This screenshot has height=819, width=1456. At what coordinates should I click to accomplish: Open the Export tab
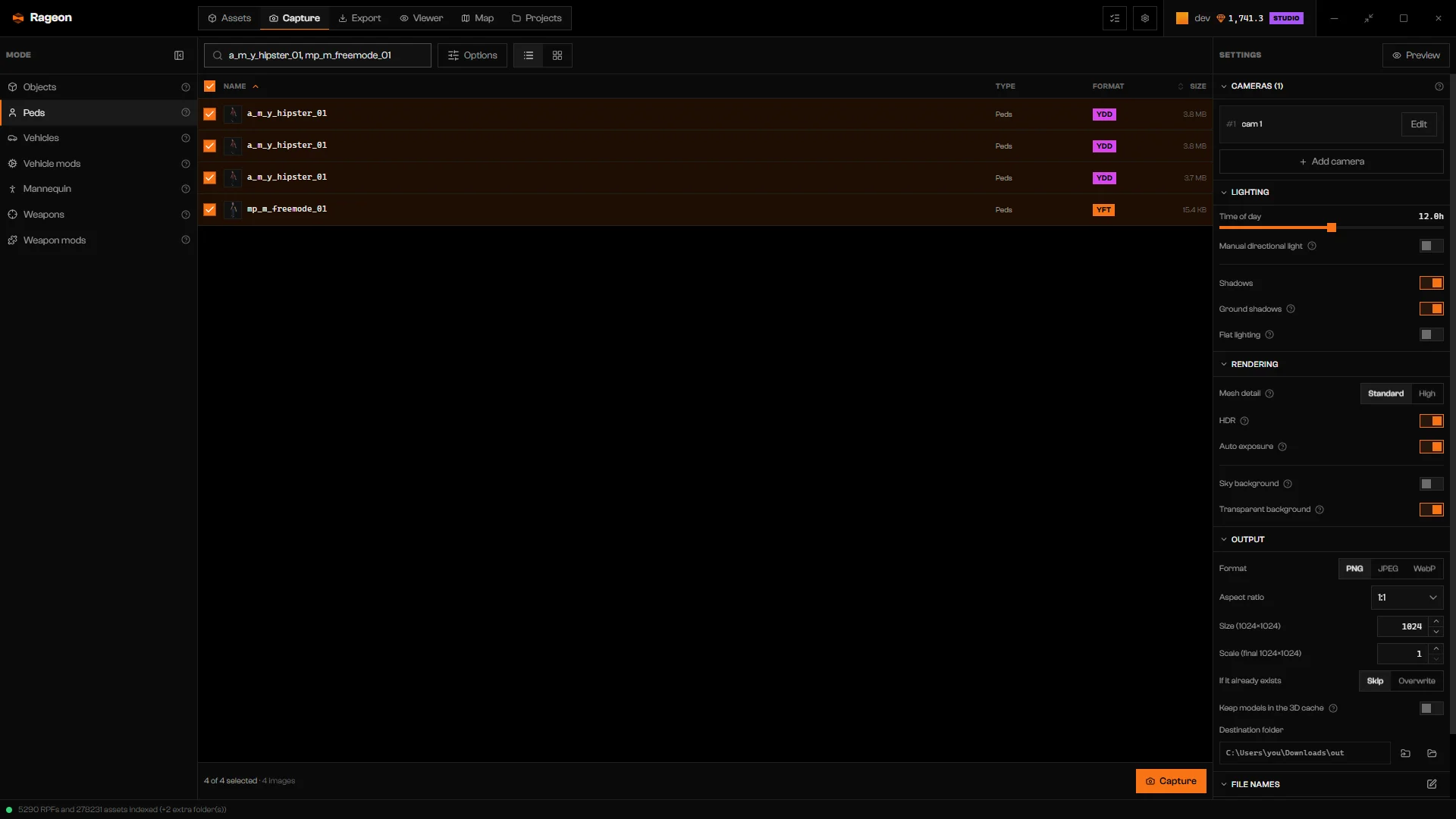click(359, 18)
